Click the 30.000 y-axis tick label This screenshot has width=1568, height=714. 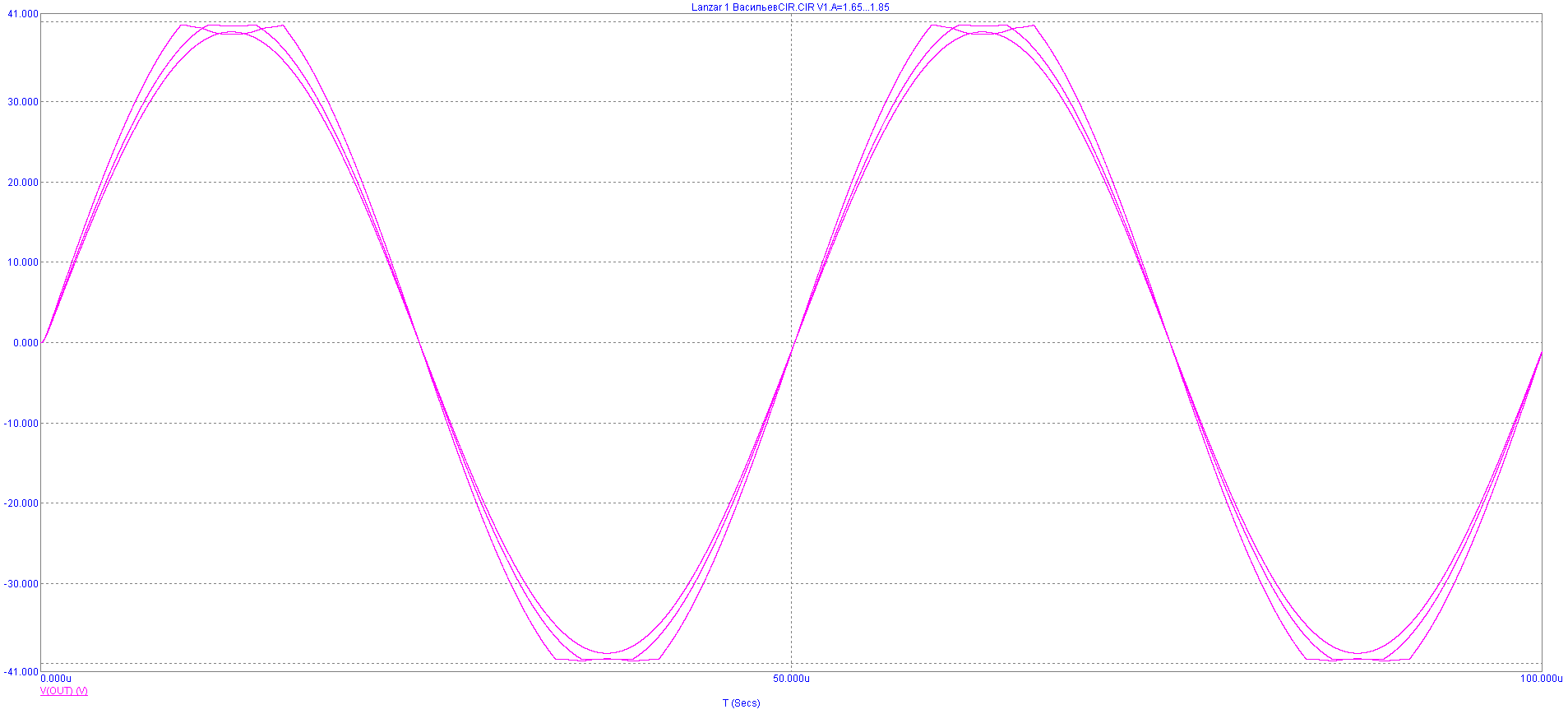pyautogui.click(x=23, y=102)
